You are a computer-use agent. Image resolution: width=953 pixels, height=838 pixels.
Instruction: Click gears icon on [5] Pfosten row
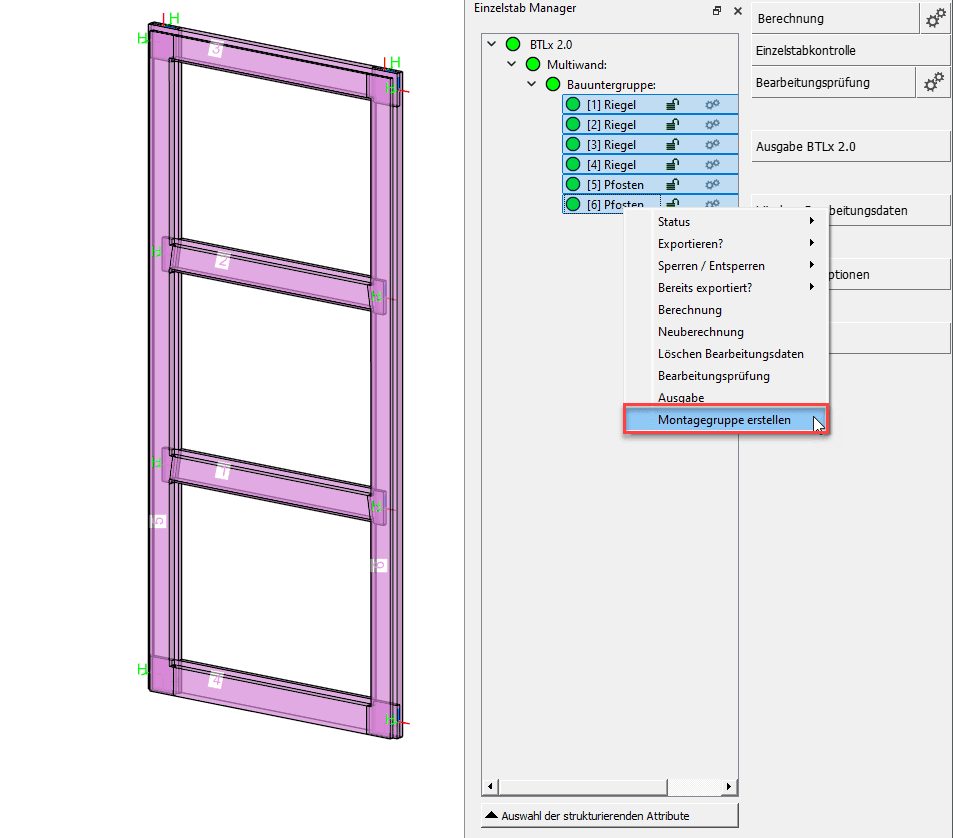(712, 184)
